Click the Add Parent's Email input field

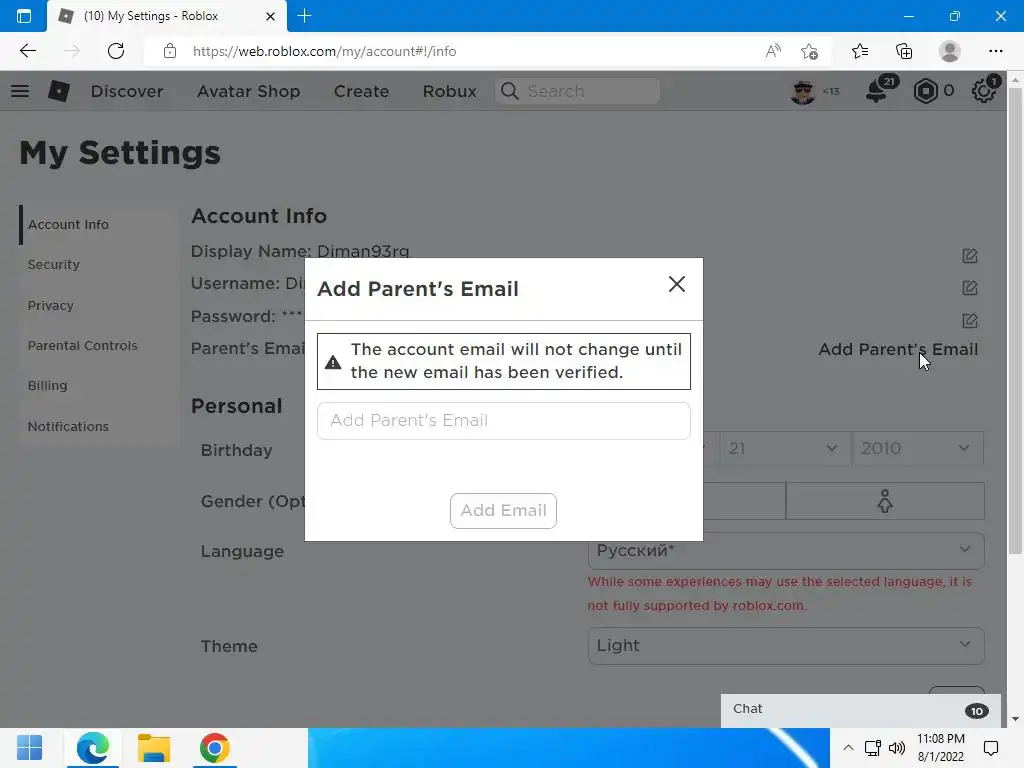[x=504, y=421]
